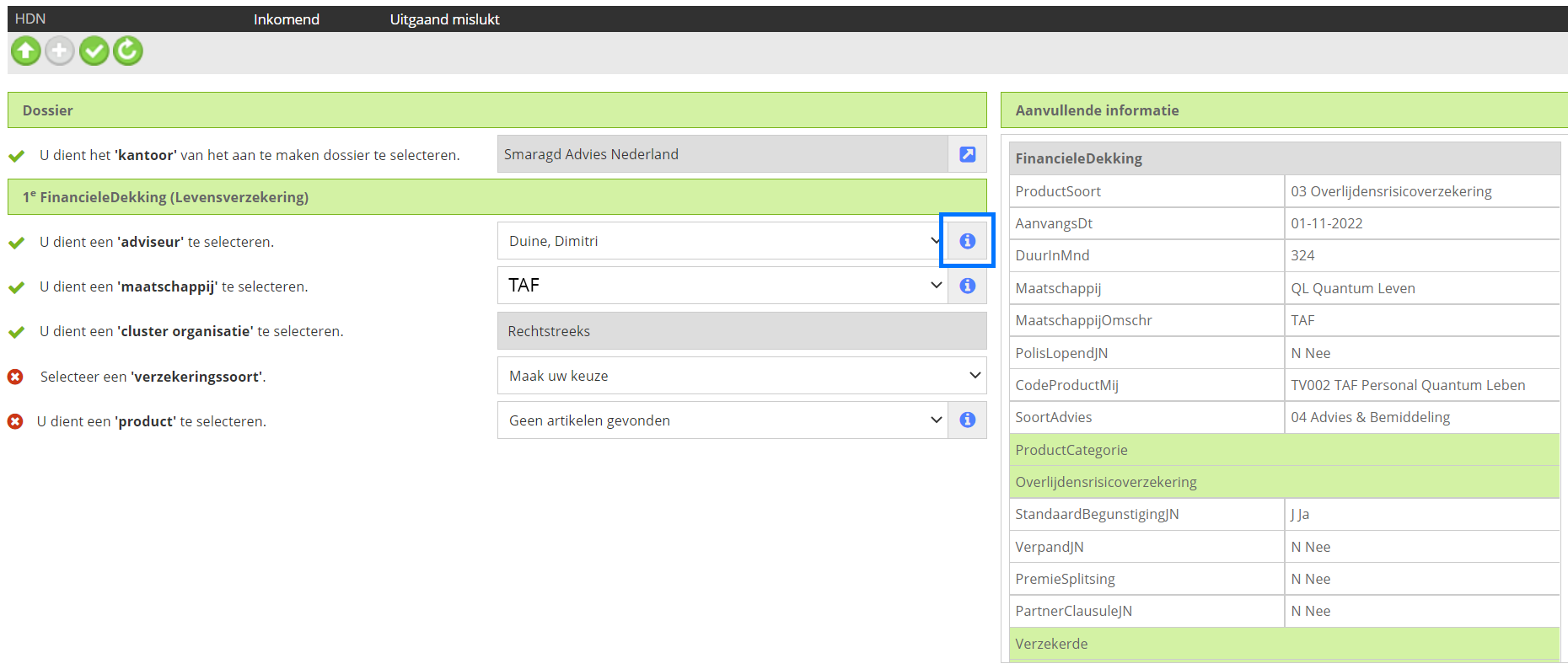The width and height of the screenshot is (1568, 669).
Task: Click the green up arrow toolbar icon
Action: 25,51
